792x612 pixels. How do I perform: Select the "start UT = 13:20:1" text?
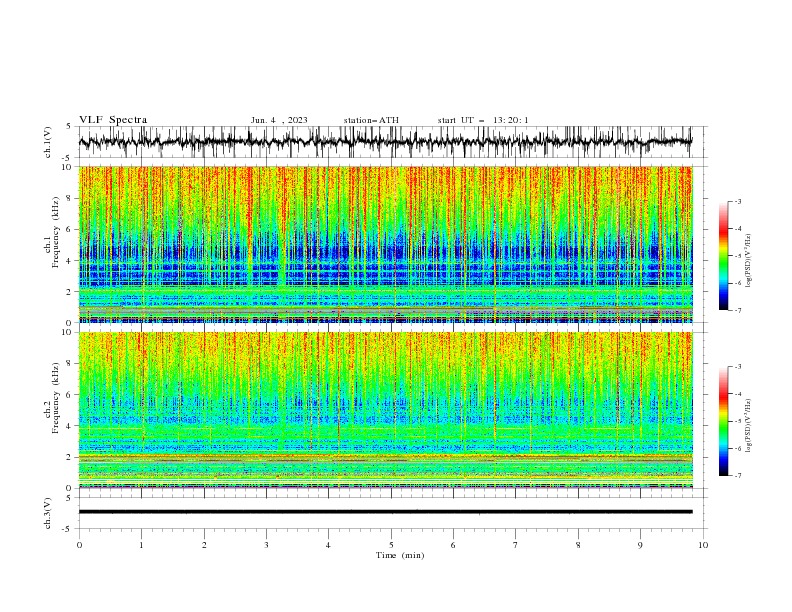pyautogui.click(x=483, y=120)
